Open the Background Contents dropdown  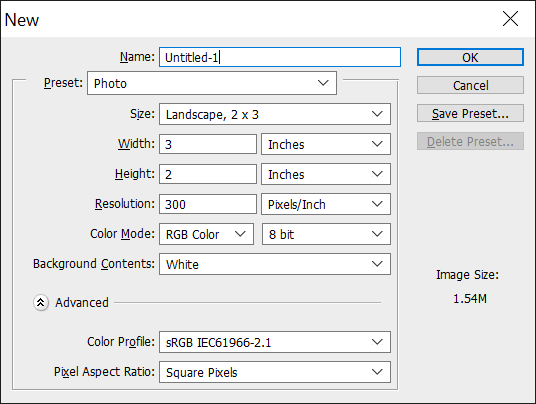coord(275,264)
